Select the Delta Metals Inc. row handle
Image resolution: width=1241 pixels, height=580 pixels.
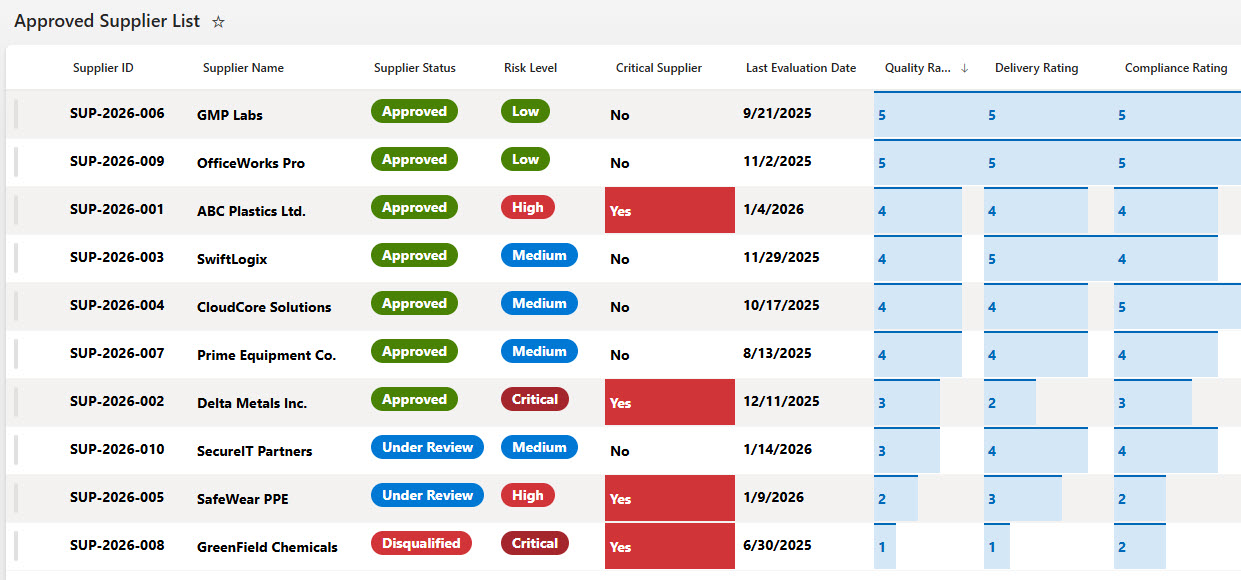[x=16, y=402]
